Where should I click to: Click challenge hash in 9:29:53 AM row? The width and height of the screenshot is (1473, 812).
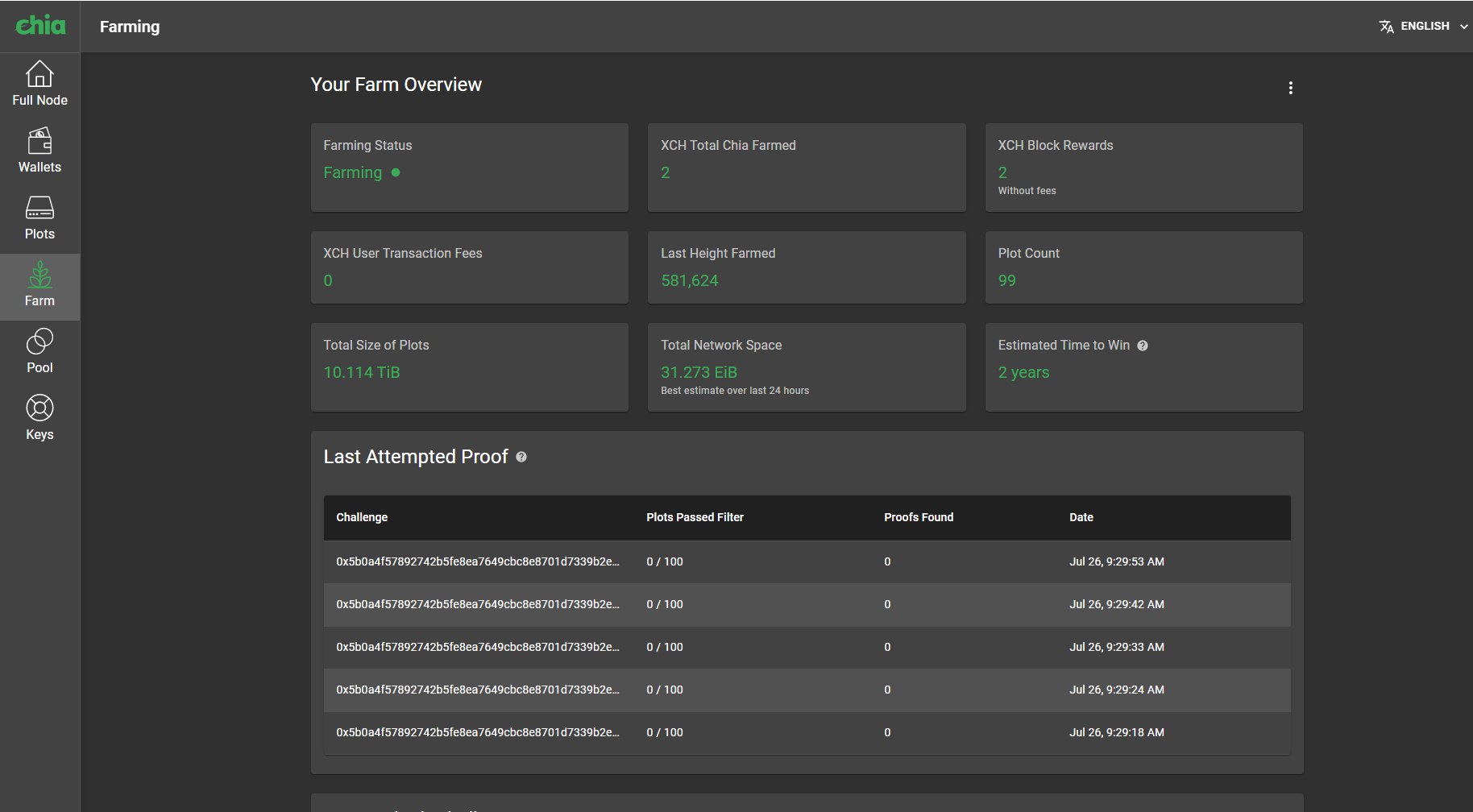coord(478,561)
